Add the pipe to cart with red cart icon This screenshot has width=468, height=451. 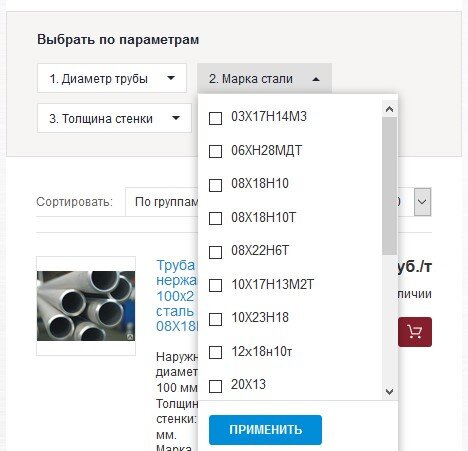(x=415, y=332)
